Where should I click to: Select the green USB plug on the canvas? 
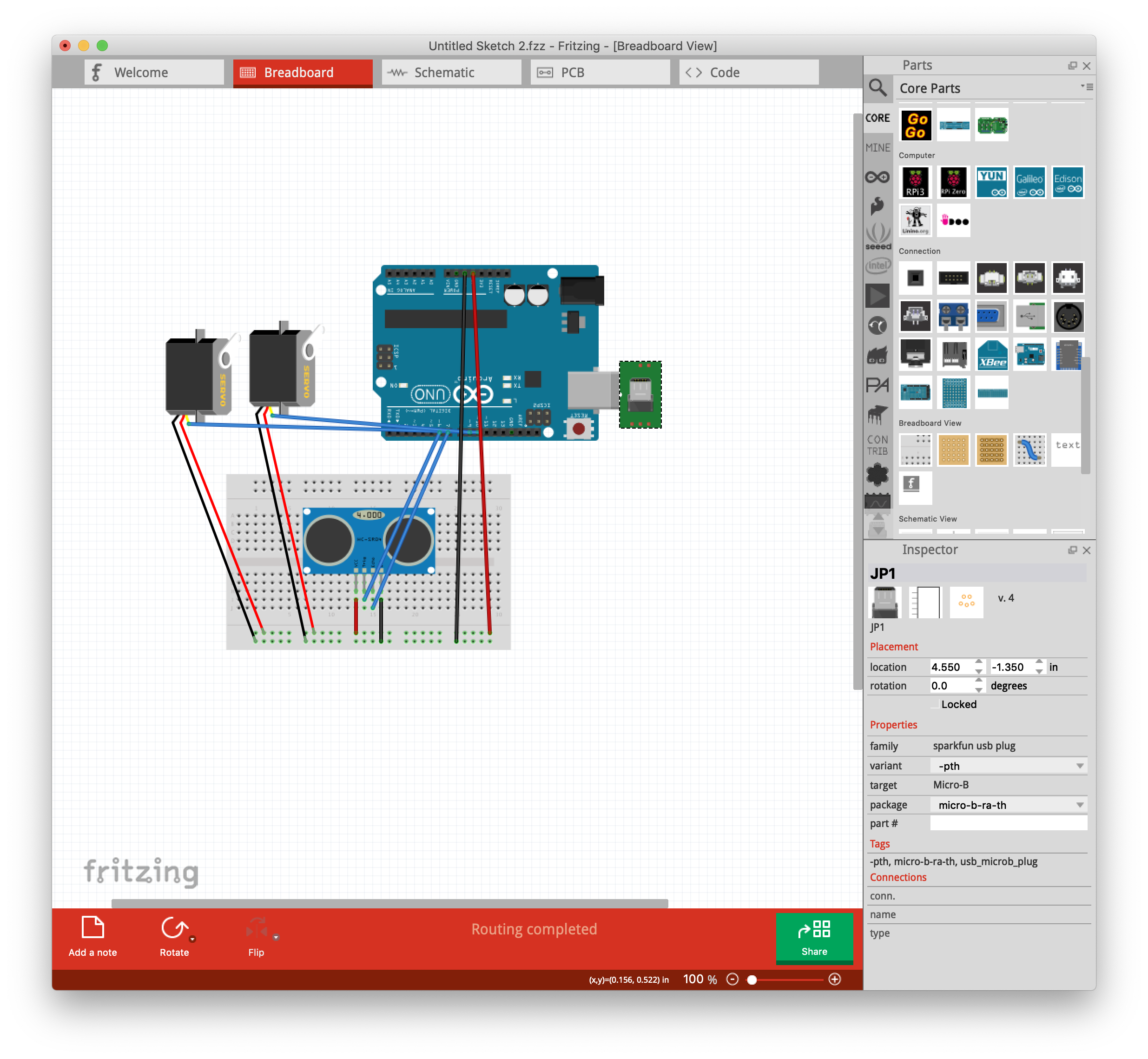(640, 394)
